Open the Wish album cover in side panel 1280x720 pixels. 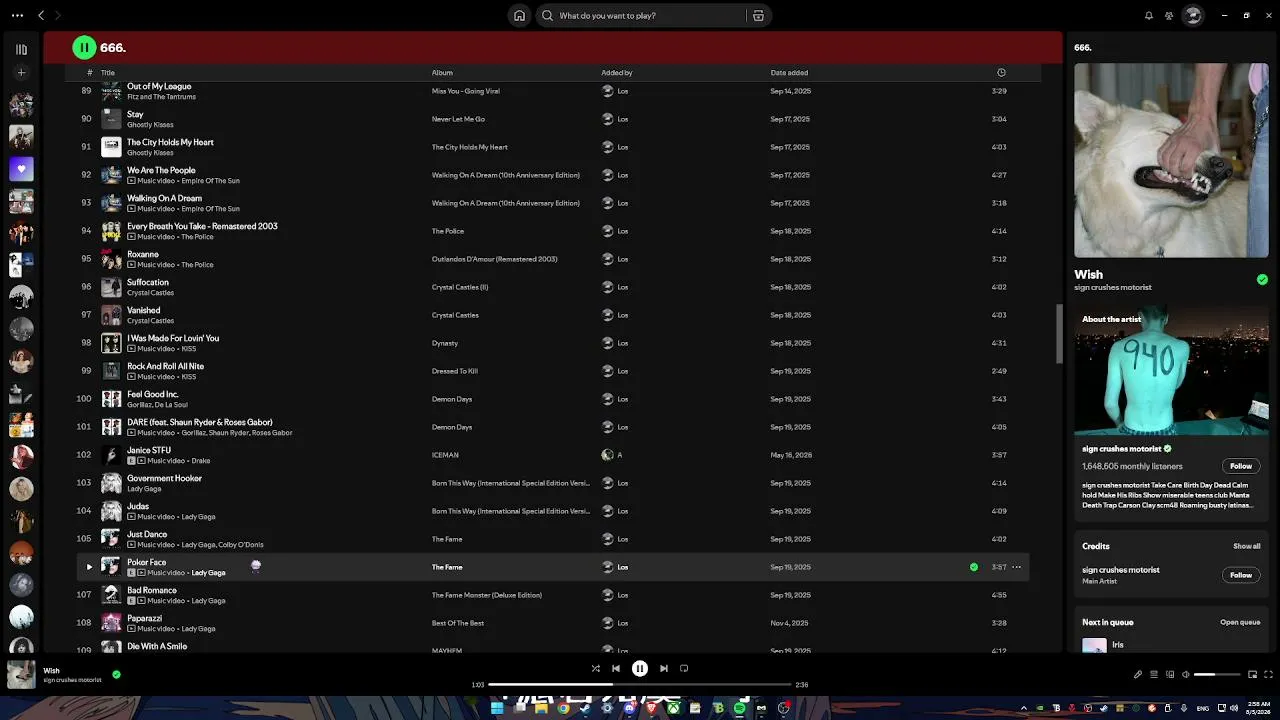(1171, 160)
